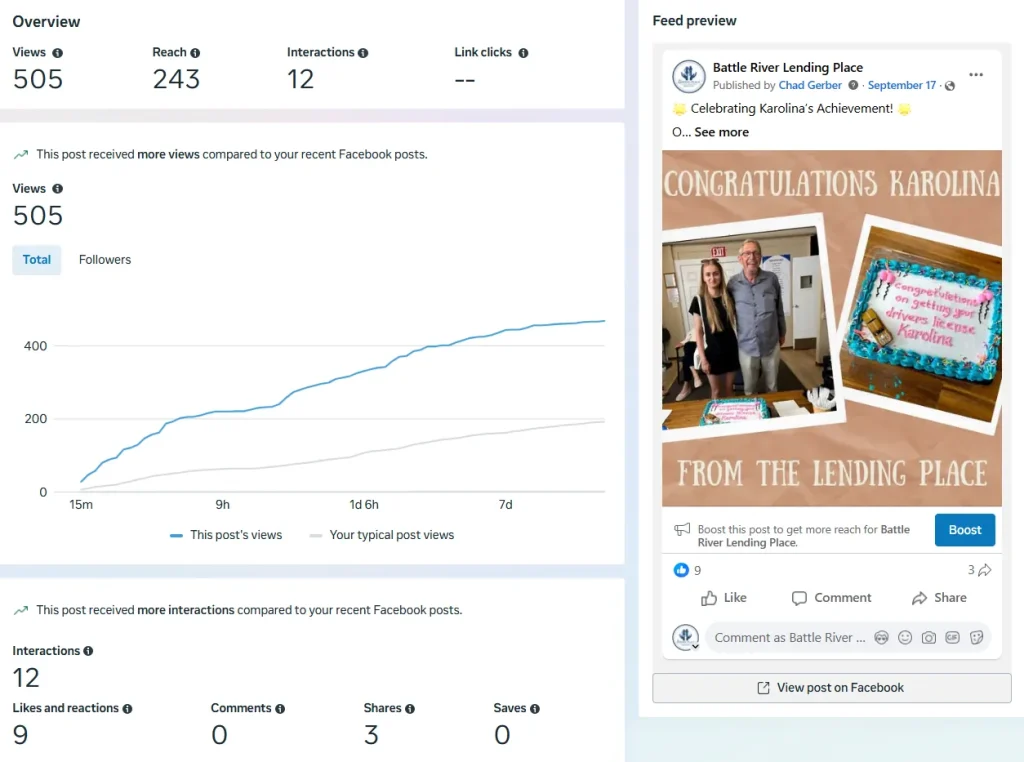Click the emoji icon in comment box

coord(905,638)
